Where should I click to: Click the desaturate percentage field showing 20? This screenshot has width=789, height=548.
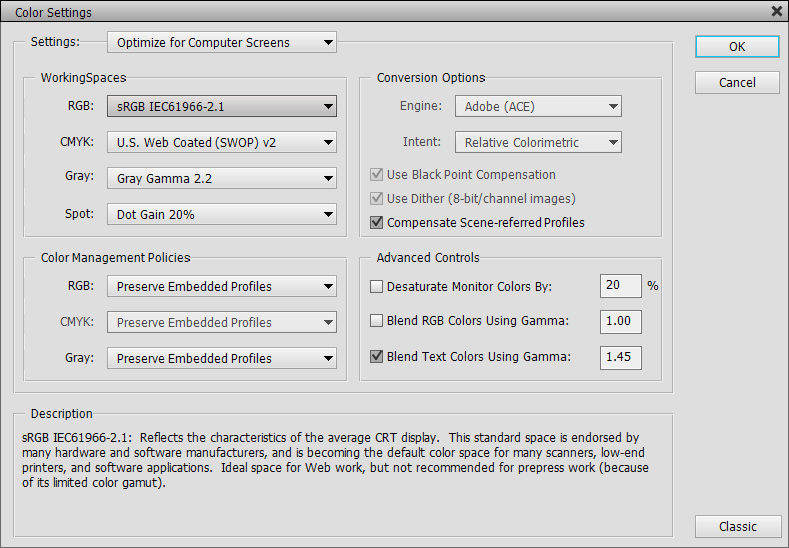coord(620,286)
